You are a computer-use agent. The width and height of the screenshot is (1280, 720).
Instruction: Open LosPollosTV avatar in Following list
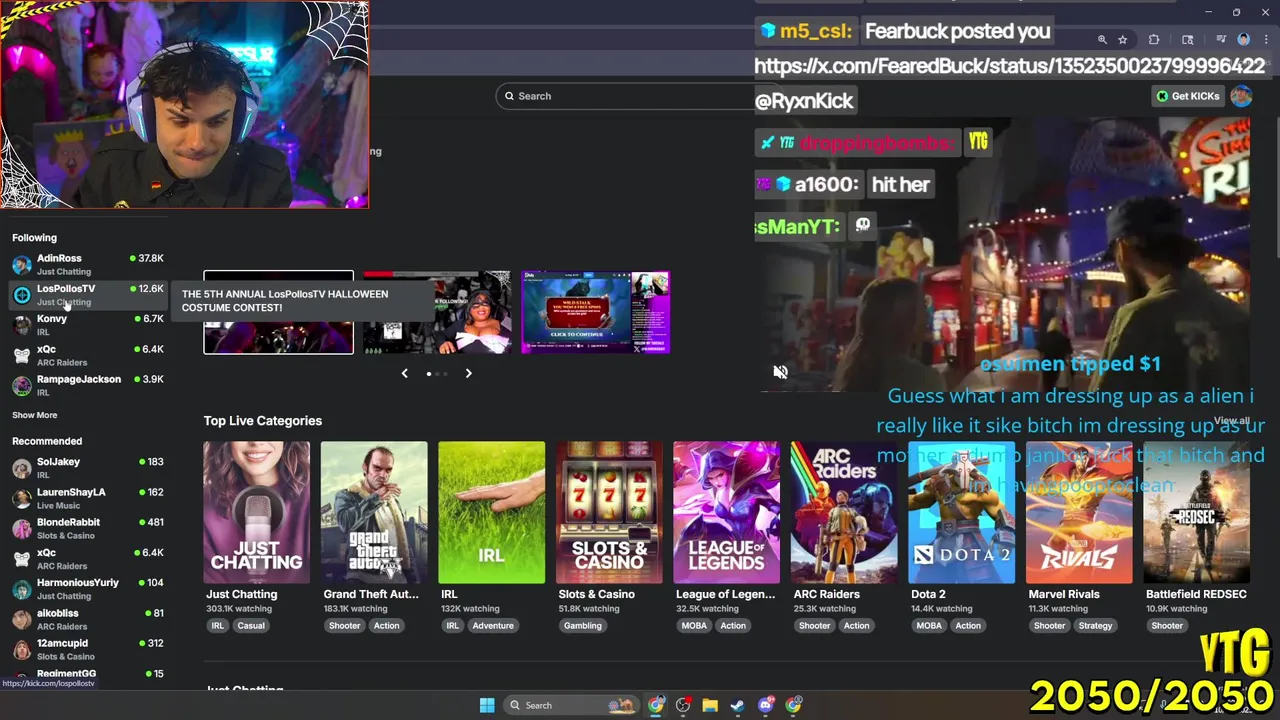22,295
